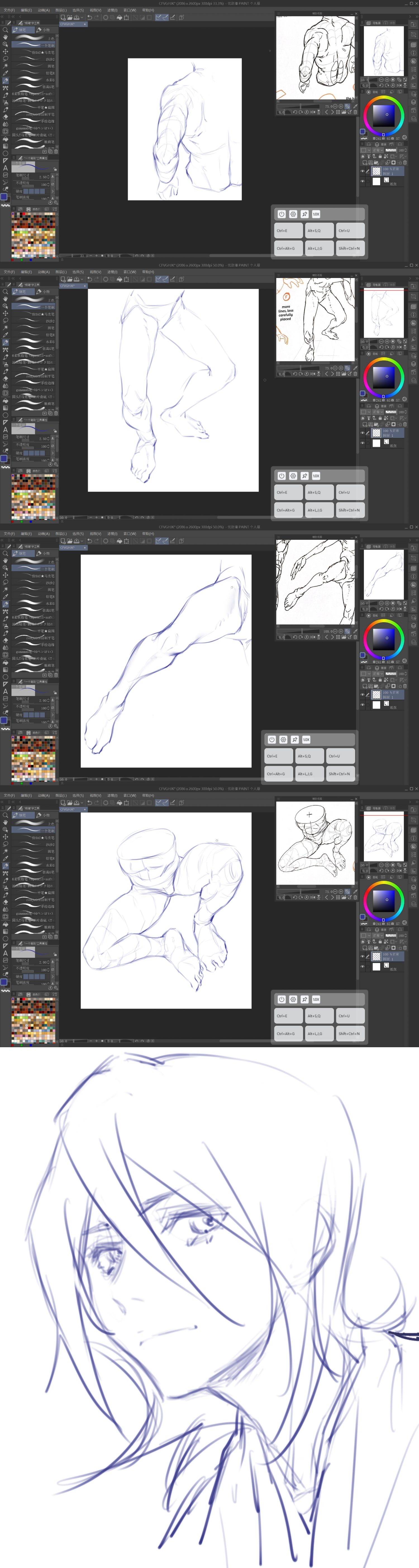
Task: Toggle 图层 1 eye in crouching-figure sketch window
Action: (363, 956)
